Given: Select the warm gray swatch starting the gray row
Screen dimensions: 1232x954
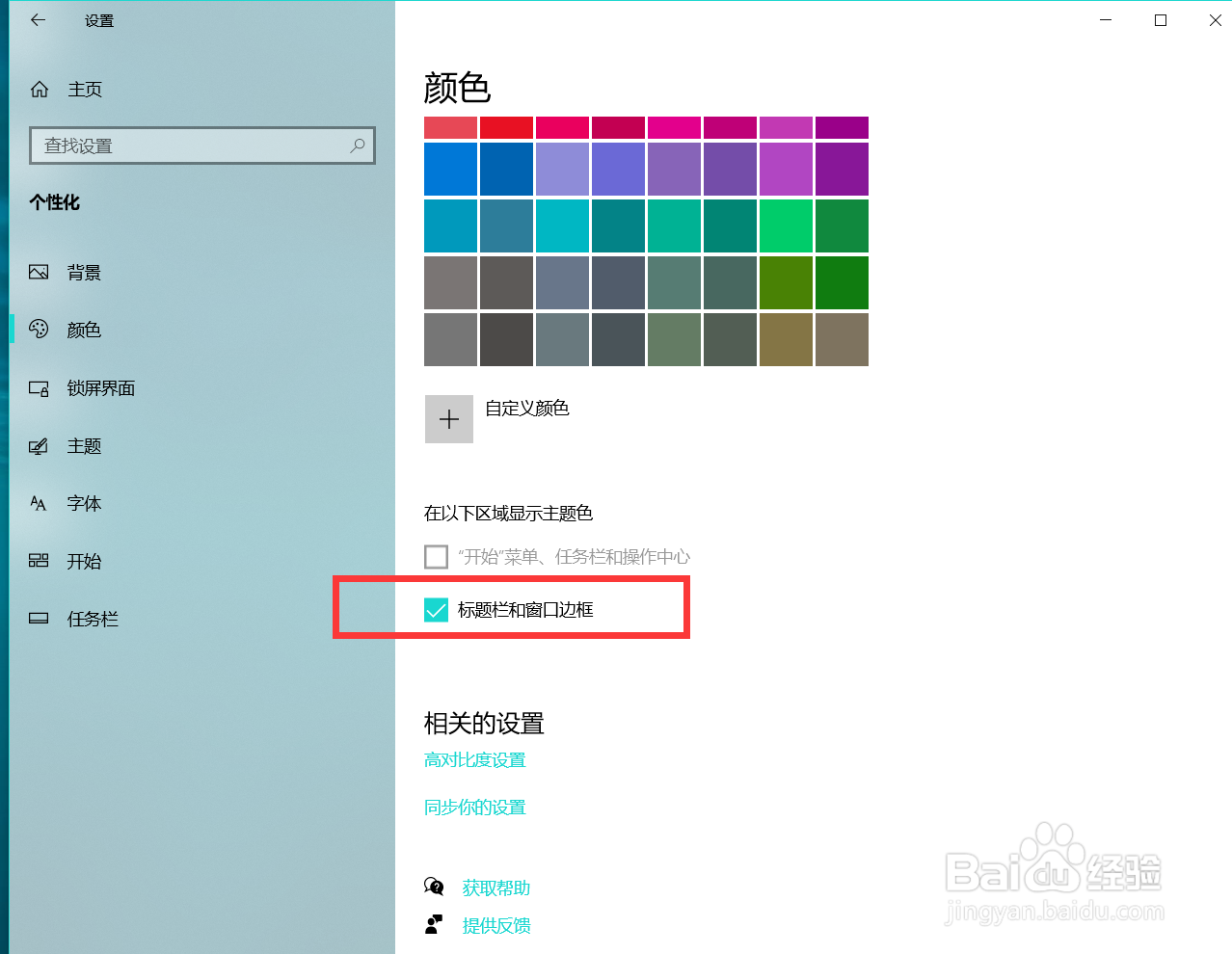Looking at the screenshot, I should 450,282.
